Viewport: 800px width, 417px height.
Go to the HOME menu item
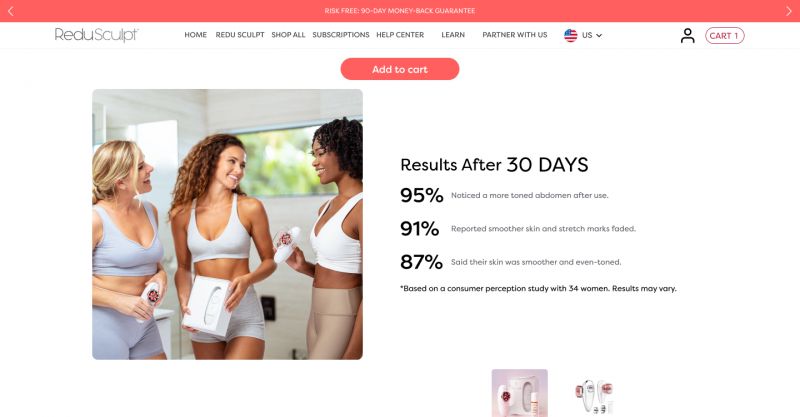pos(195,35)
